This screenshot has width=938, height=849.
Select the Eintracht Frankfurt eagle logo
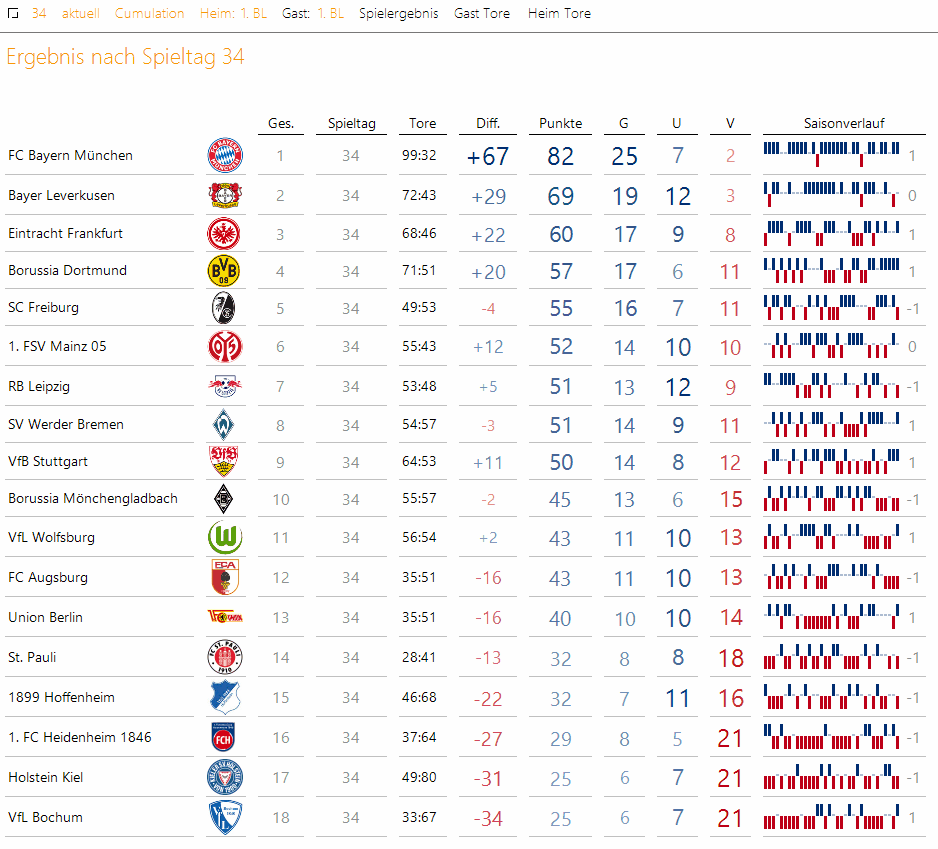[224, 234]
